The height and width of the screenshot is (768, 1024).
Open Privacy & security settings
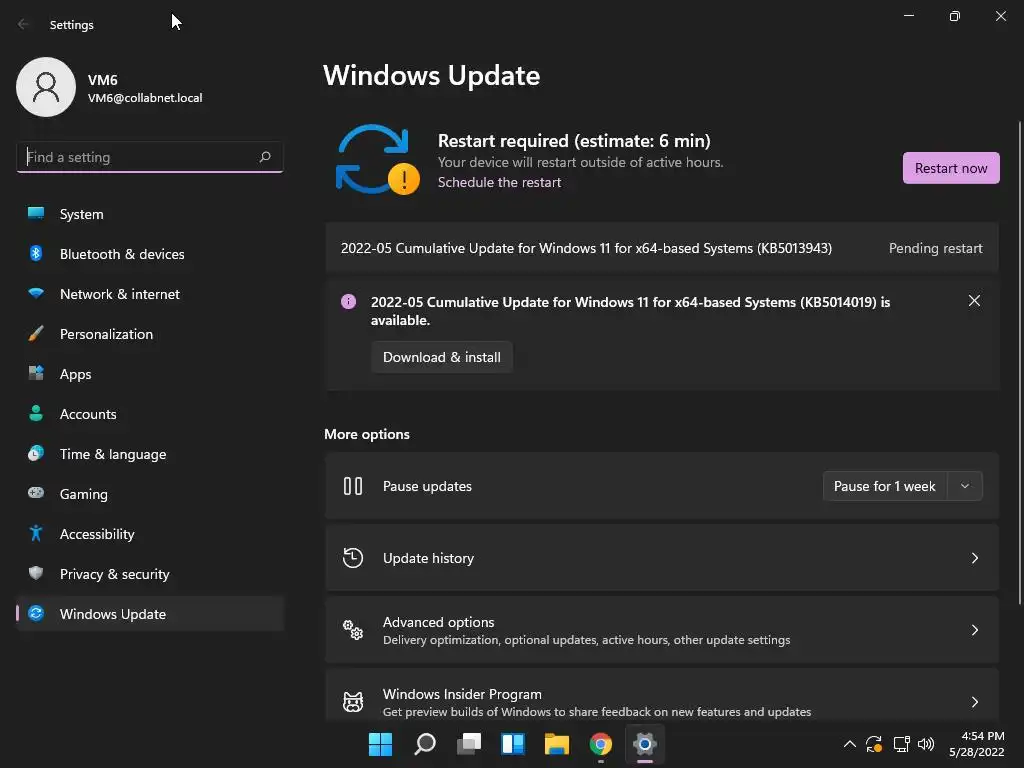pyautogui.click(x=150, y=573)
